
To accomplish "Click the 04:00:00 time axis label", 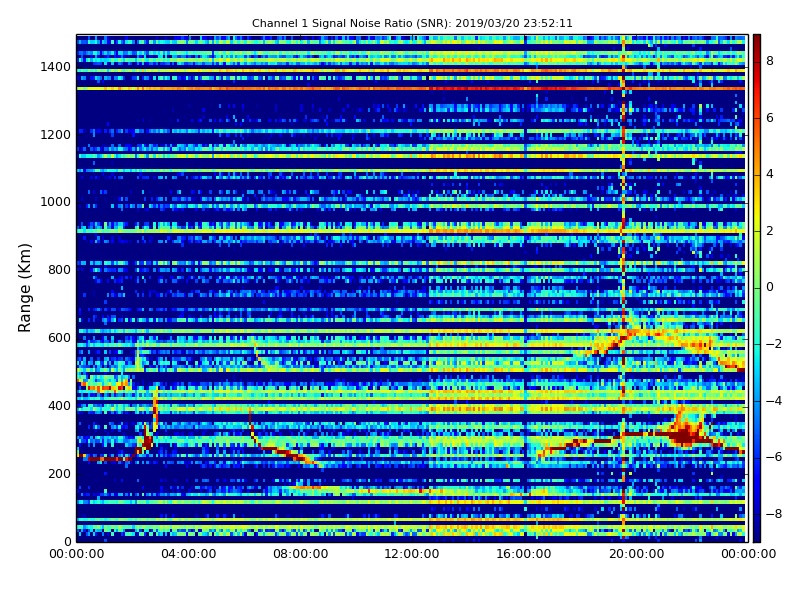I will [x=189, y=554].
